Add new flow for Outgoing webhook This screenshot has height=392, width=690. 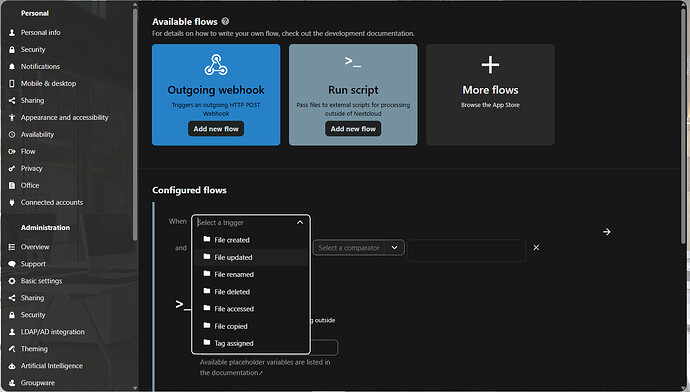[x=216, y=129]
